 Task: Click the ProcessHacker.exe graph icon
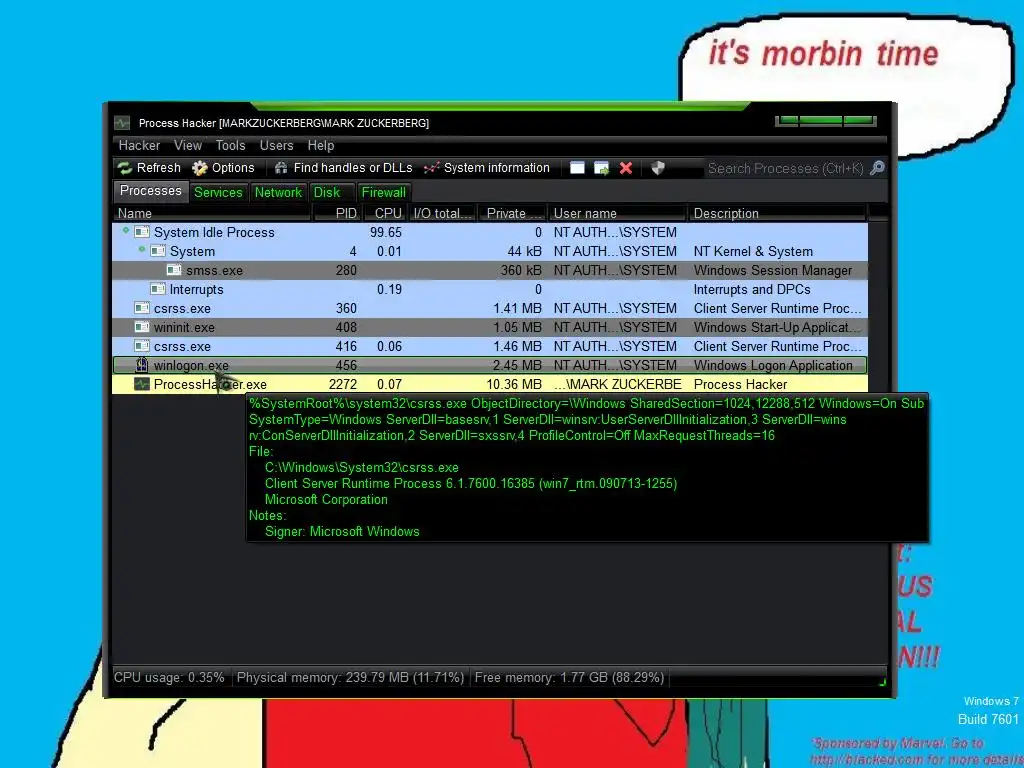[142, 384]
